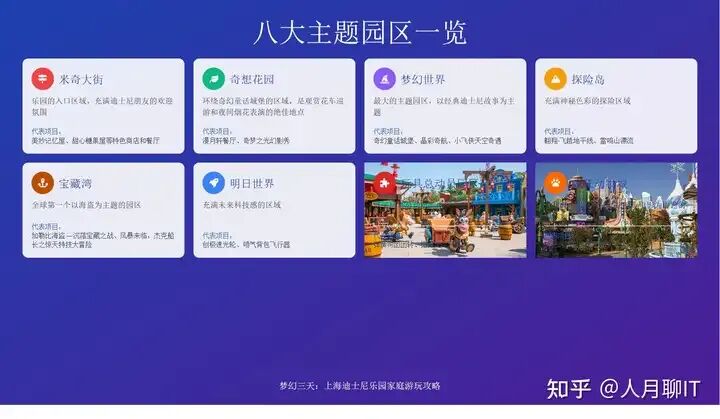Click the 环绕奇幻童话城堡的区域 description text
This screenshot has width=720, height=419.
click(x=273, y=106)
